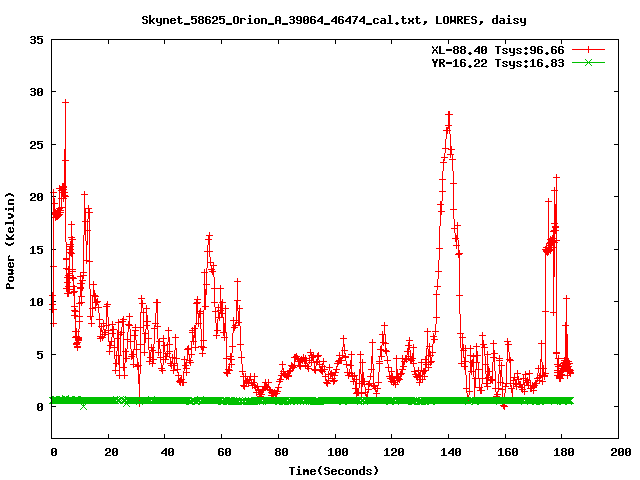Click x-axis tick label 140
The width and height of the screenshot is (640, 480).
(451, 452)
